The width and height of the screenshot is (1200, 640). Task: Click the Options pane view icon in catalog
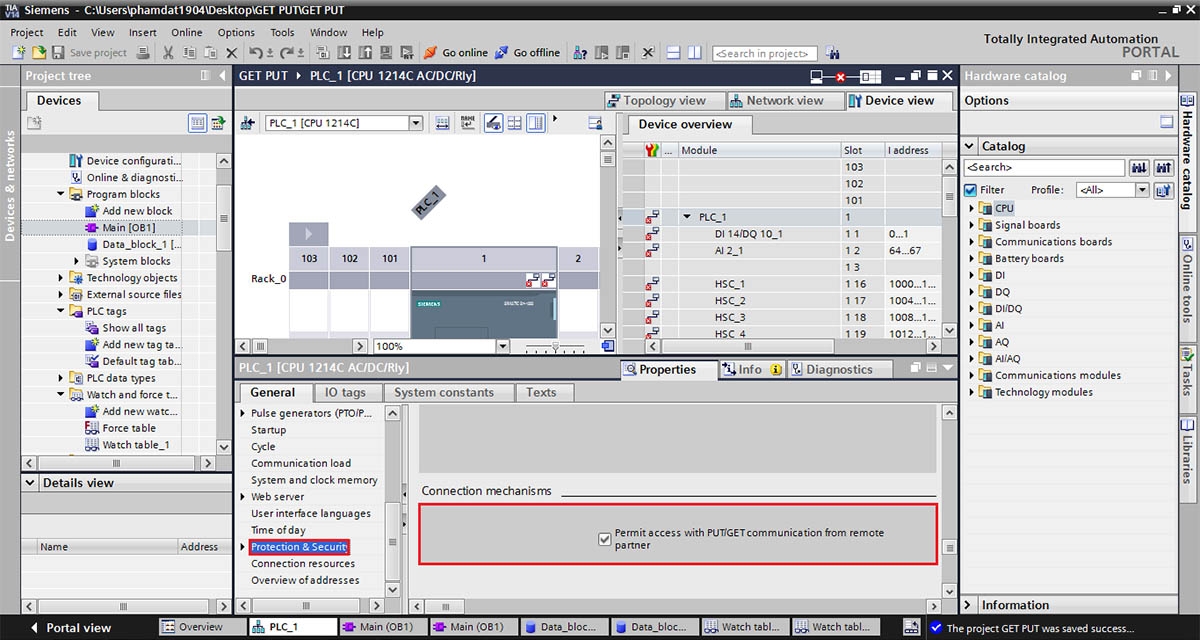tap(1166, 121)
